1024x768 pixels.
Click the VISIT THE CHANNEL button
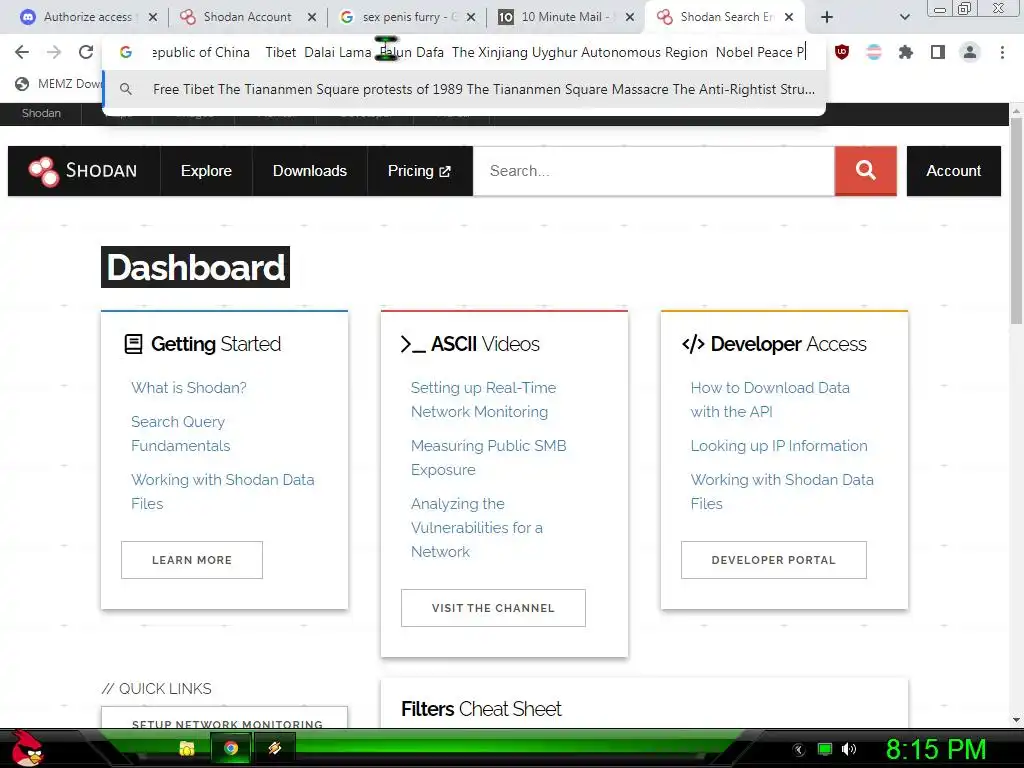pos(493,608)
